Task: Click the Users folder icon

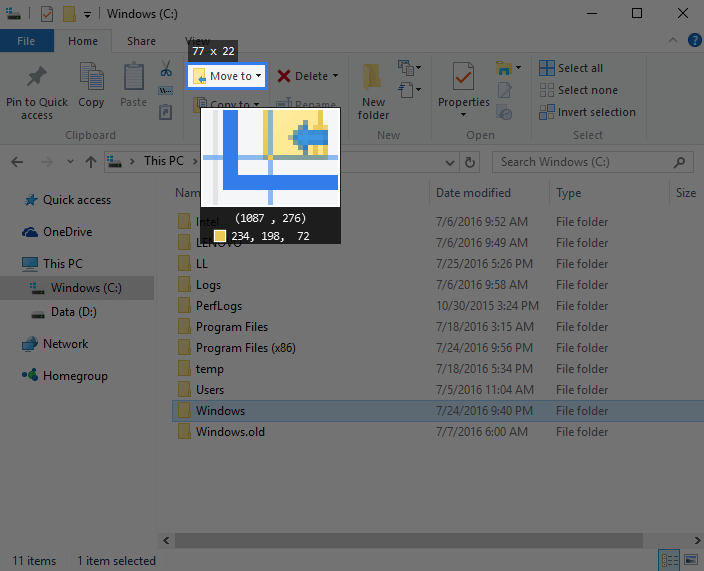Action: 184,390
